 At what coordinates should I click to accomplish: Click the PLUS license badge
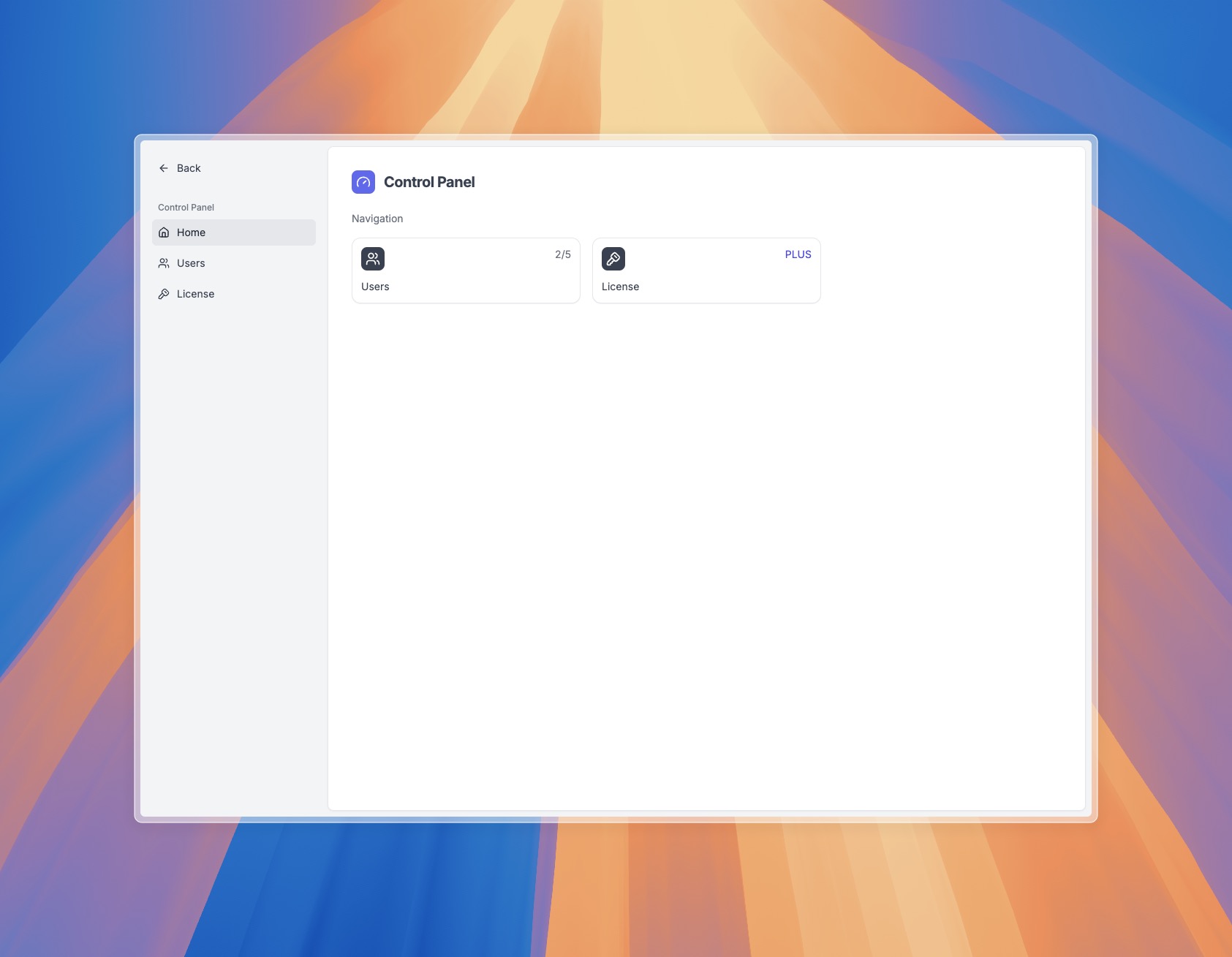[798, 254]
